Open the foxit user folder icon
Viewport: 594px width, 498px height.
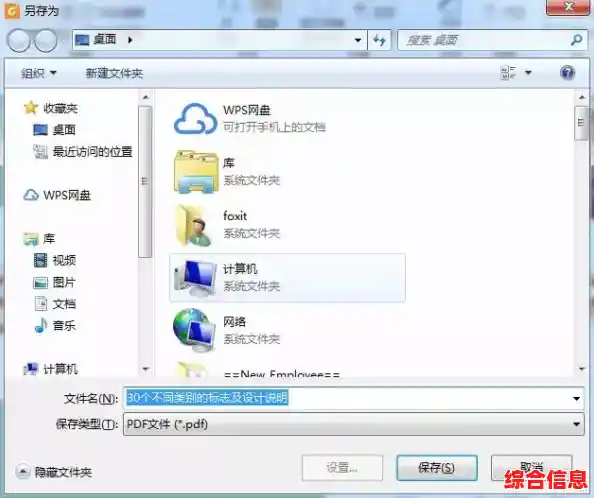pyautogui.click(x=194, y=226)
